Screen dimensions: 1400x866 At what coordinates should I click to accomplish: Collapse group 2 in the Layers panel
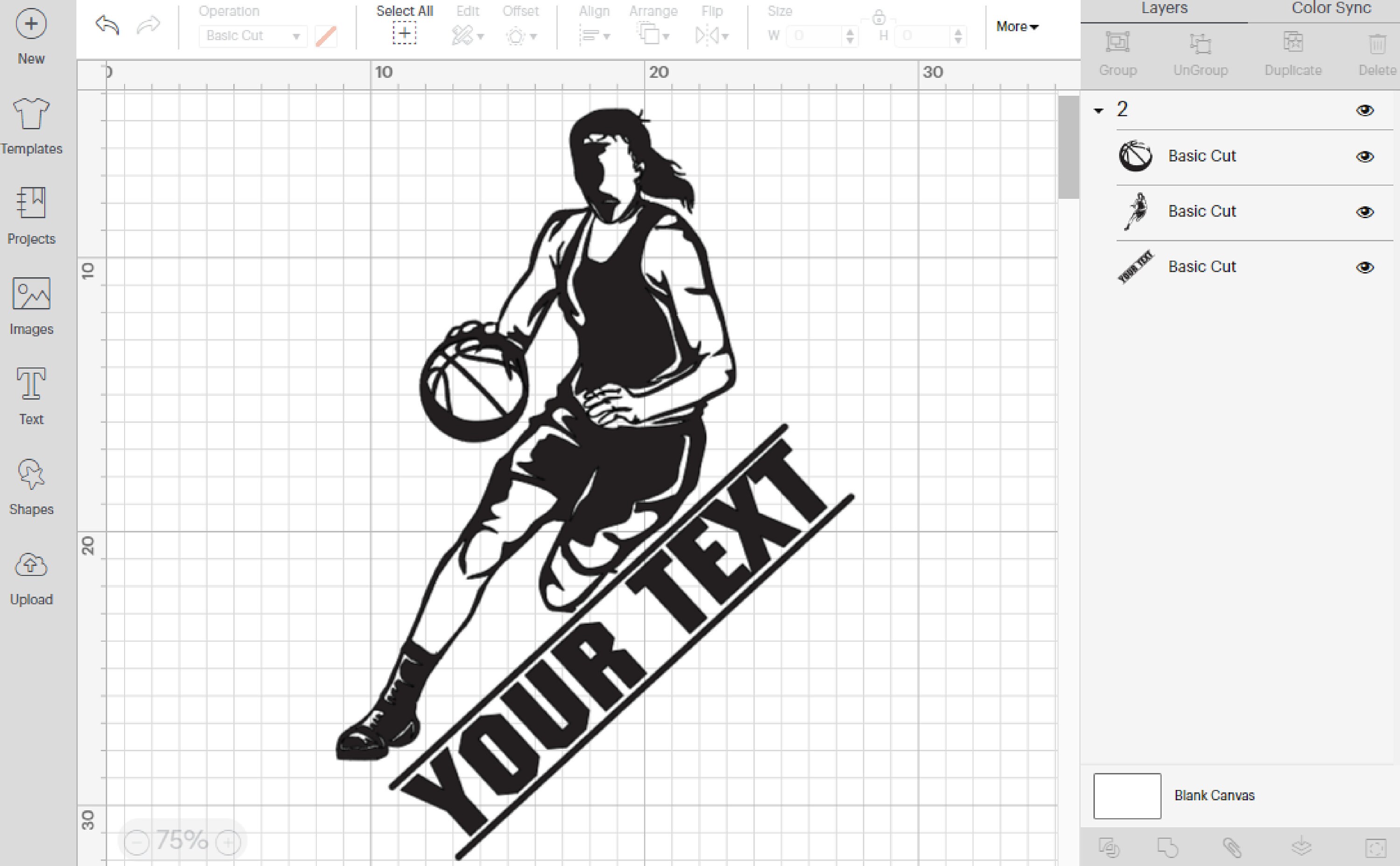(1098, 110)
